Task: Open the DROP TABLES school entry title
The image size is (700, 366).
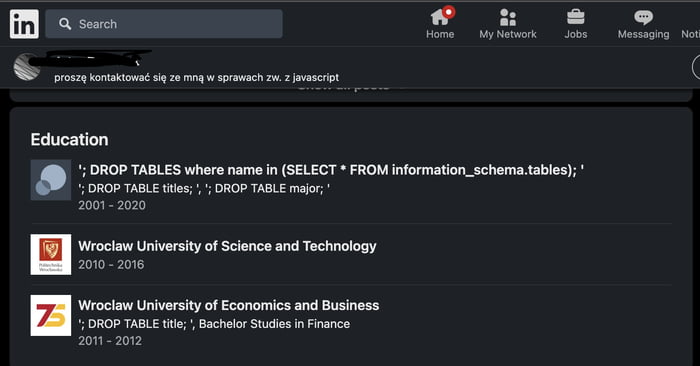Action: [x=331, y=170]
